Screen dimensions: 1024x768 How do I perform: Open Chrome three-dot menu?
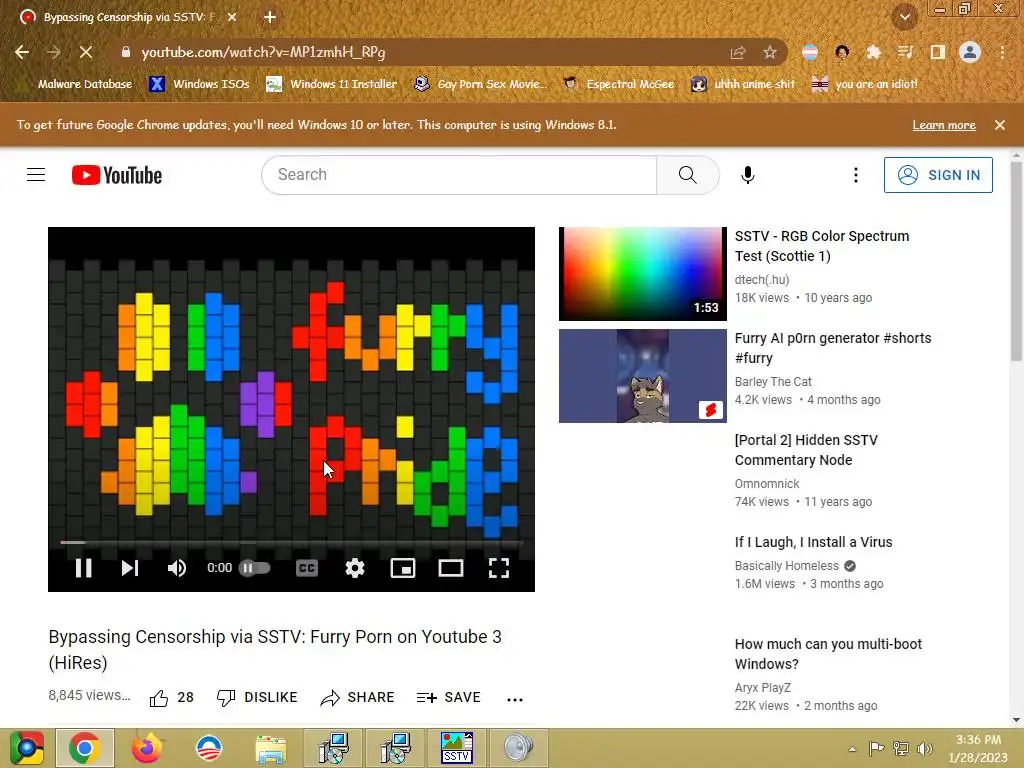tap(1002, 52)
